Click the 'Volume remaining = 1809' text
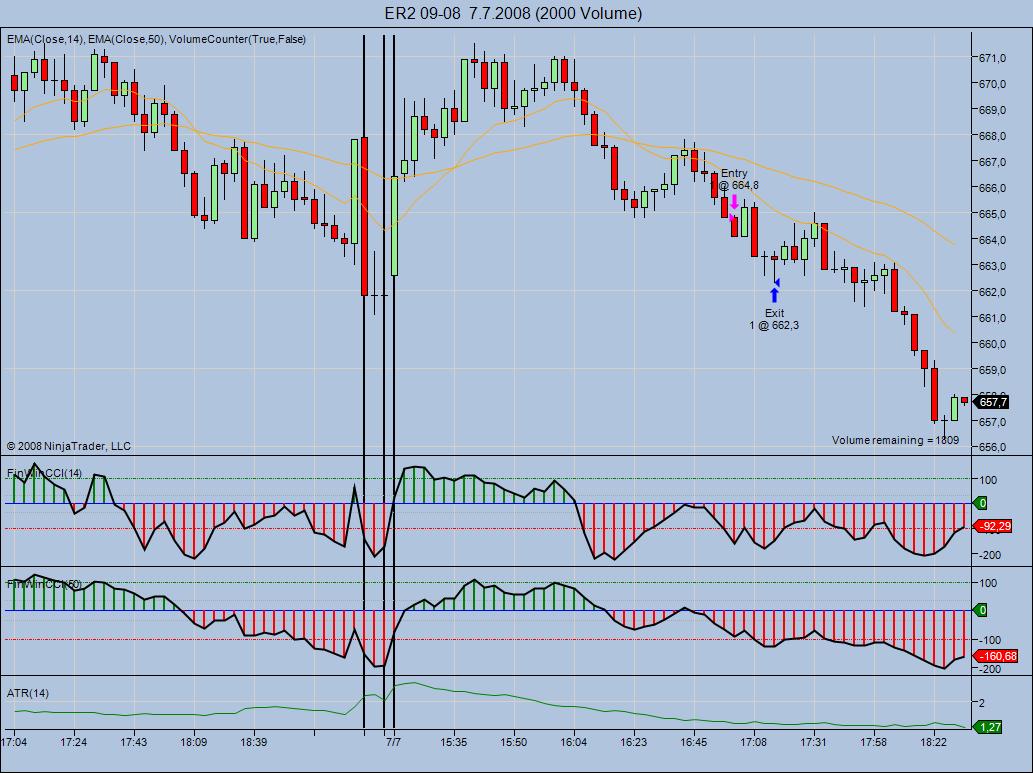Viewport: 1033px width, 773px height. [x=895, y=440]
